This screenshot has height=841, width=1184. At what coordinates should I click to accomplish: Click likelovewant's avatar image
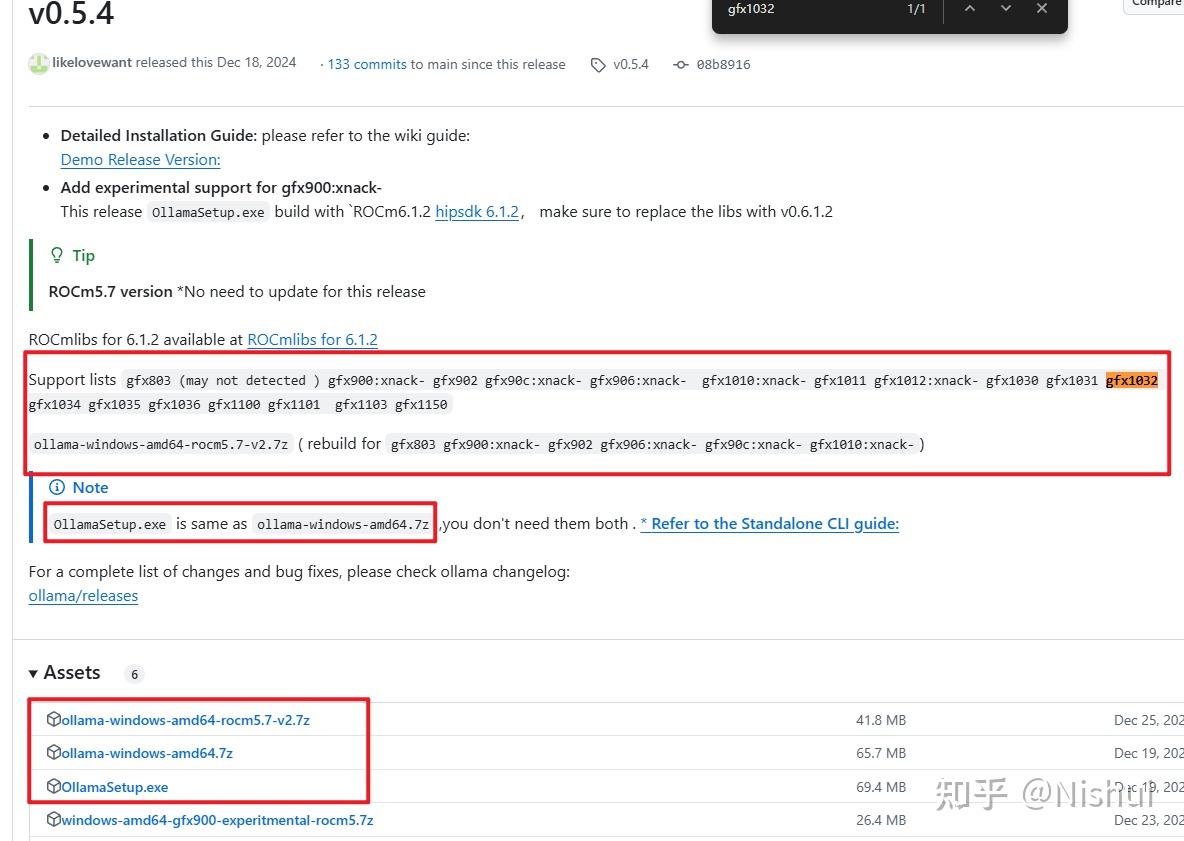pos(38,63)
